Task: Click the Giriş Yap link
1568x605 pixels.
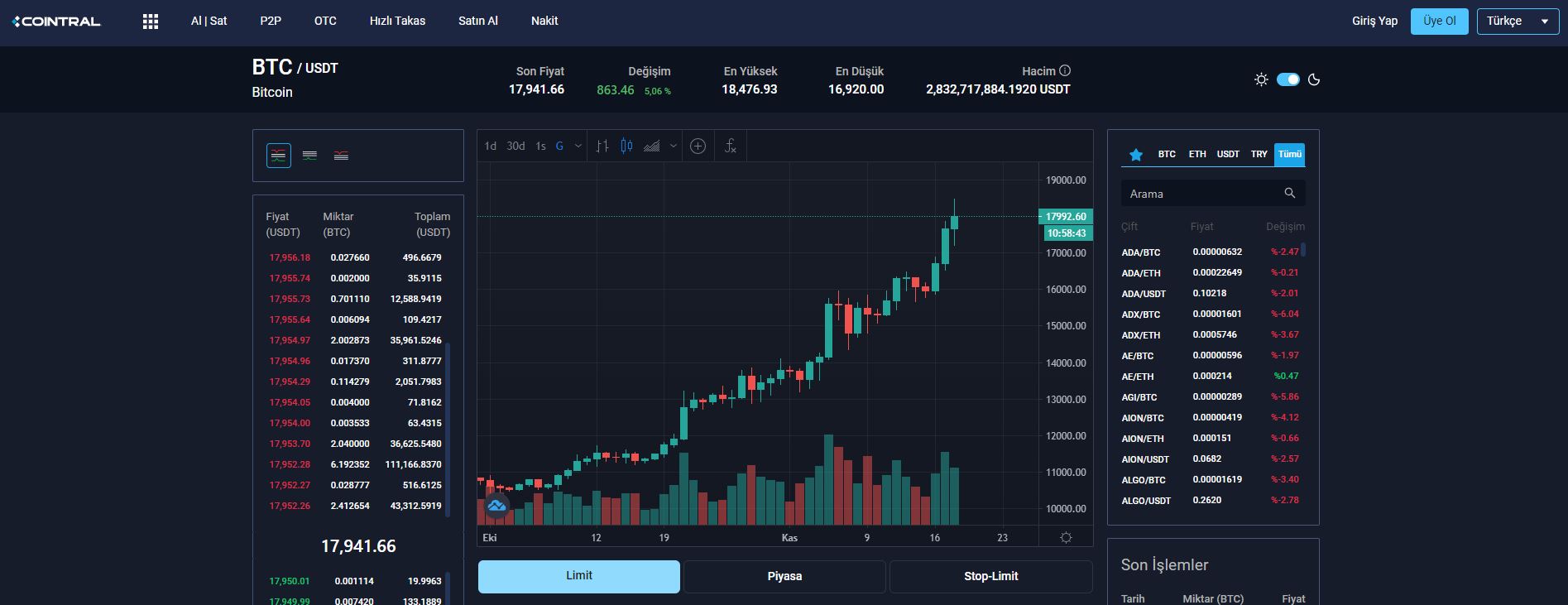Action: pyautogui.click(x=1374, y=21)
